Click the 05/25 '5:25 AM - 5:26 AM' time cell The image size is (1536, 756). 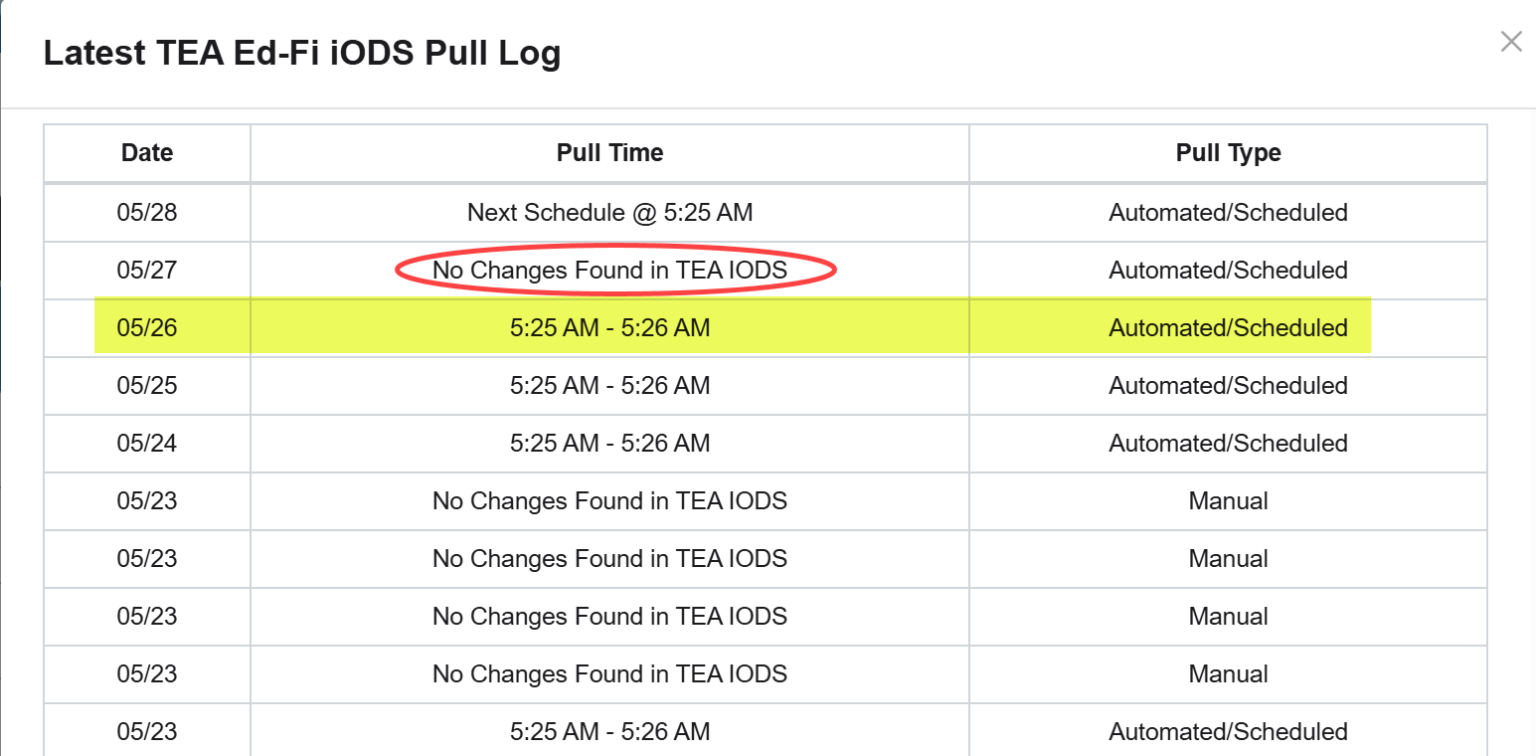click(x=609, y=385)
